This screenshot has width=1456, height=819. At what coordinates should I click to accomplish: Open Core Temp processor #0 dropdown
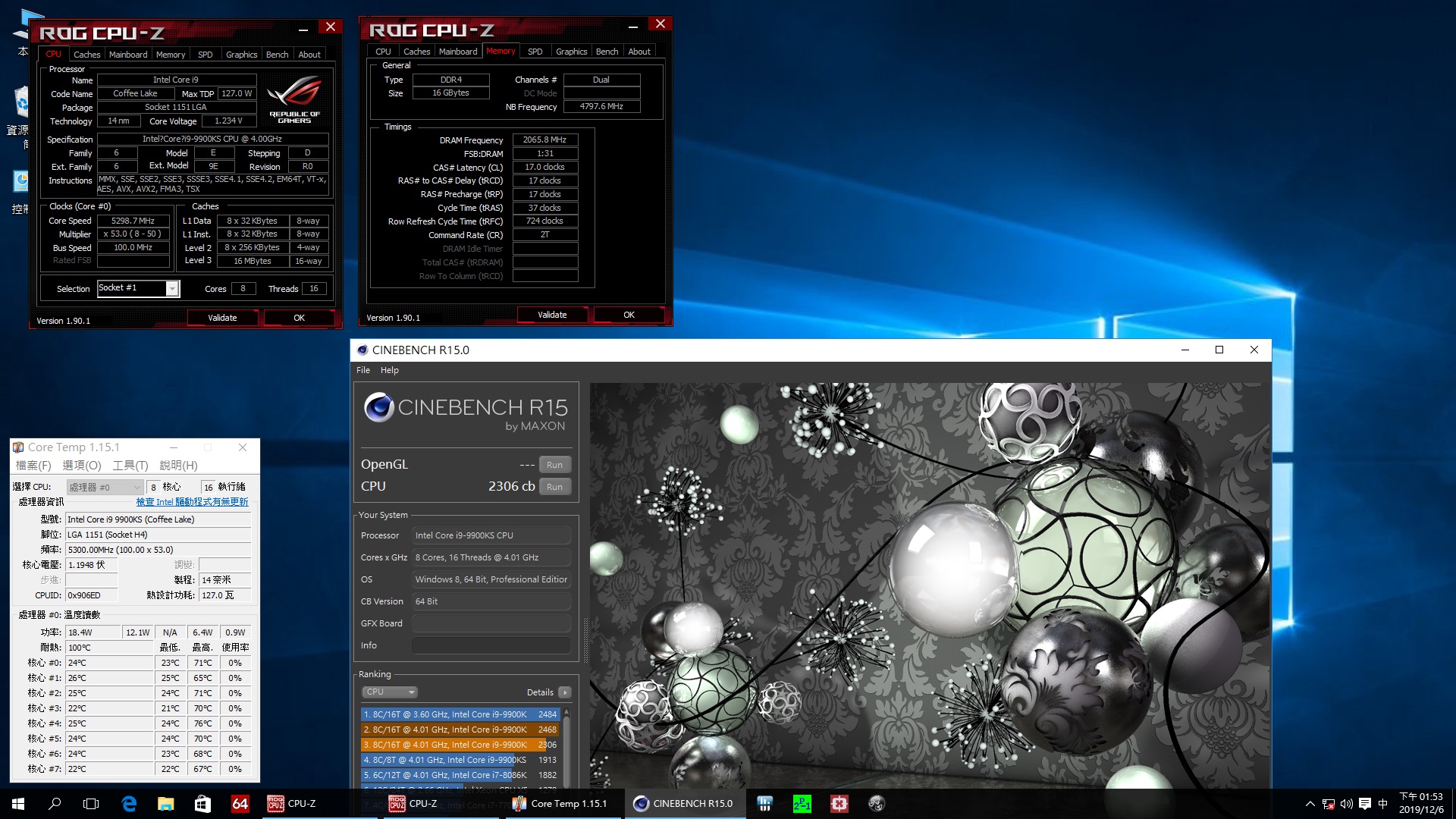105,487
